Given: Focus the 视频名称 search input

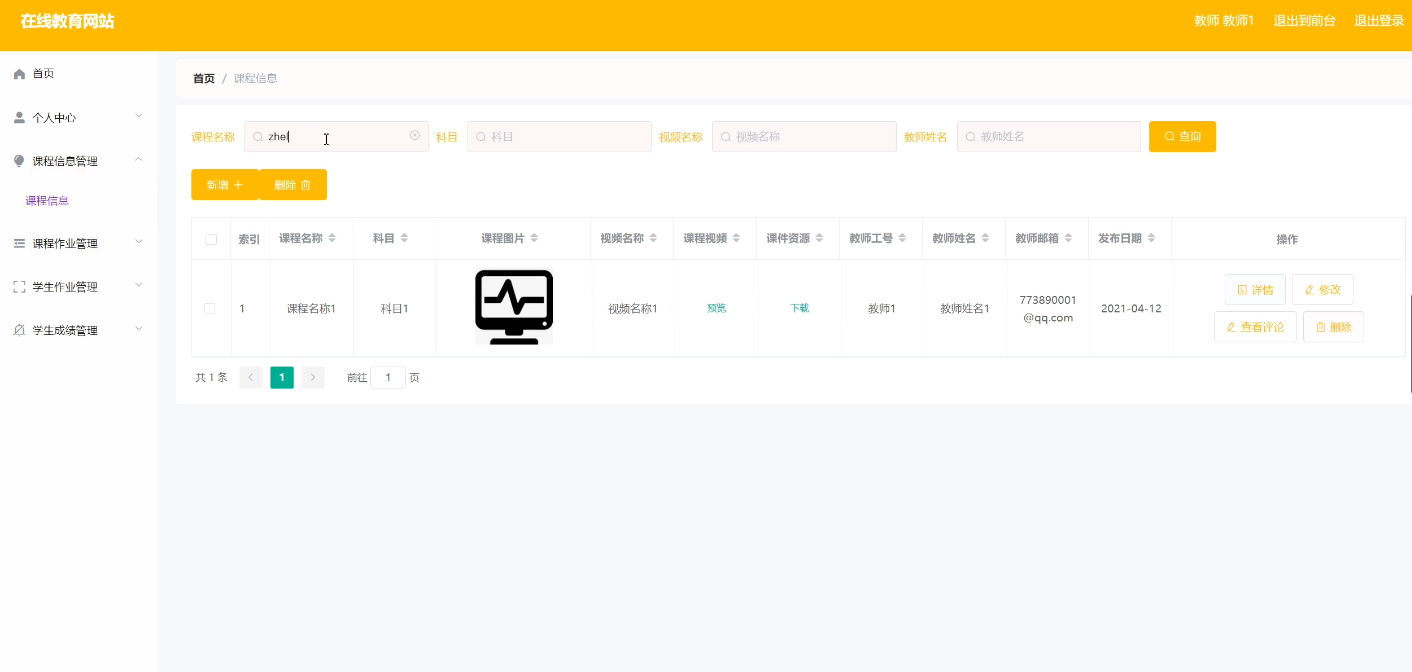Looking at the screenshot, I should tap(804, 137).
